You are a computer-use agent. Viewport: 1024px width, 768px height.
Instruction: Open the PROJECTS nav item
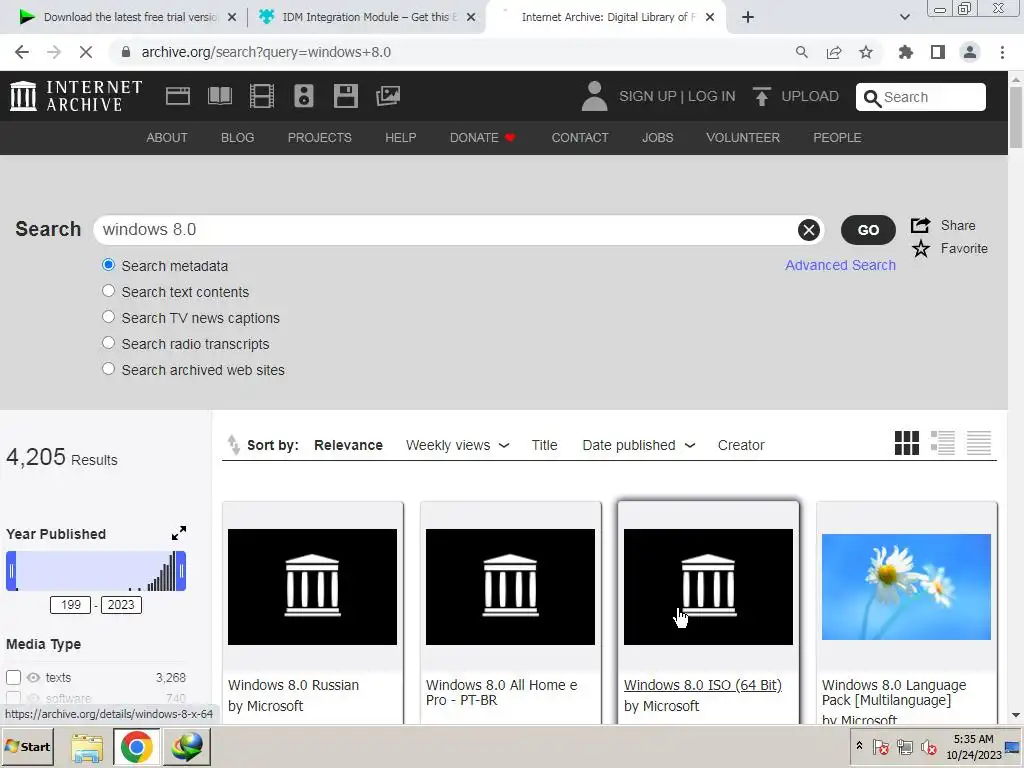[319, 138]
